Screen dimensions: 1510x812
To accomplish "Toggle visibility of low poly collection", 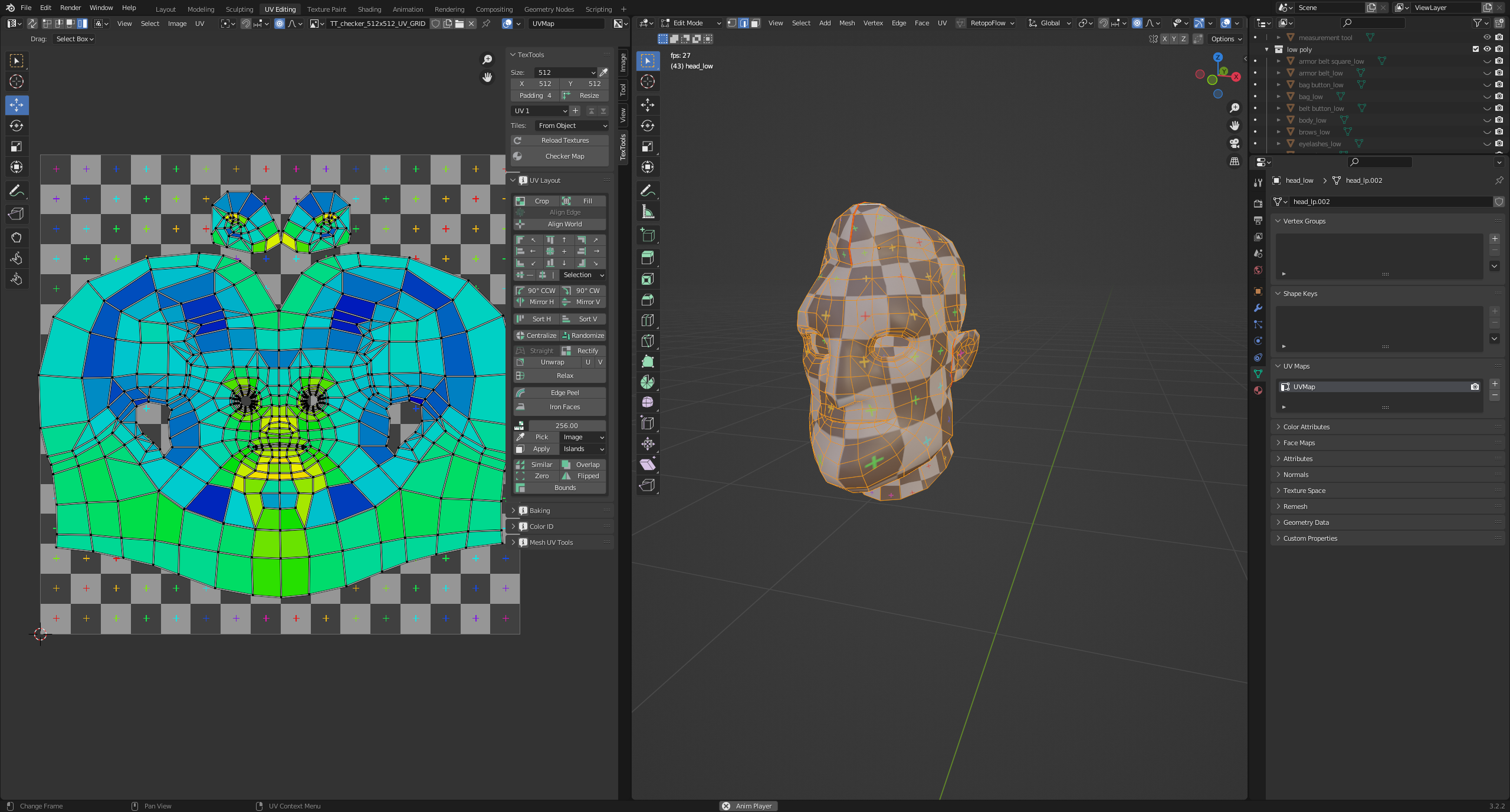I will click(x=1487, y=50).
